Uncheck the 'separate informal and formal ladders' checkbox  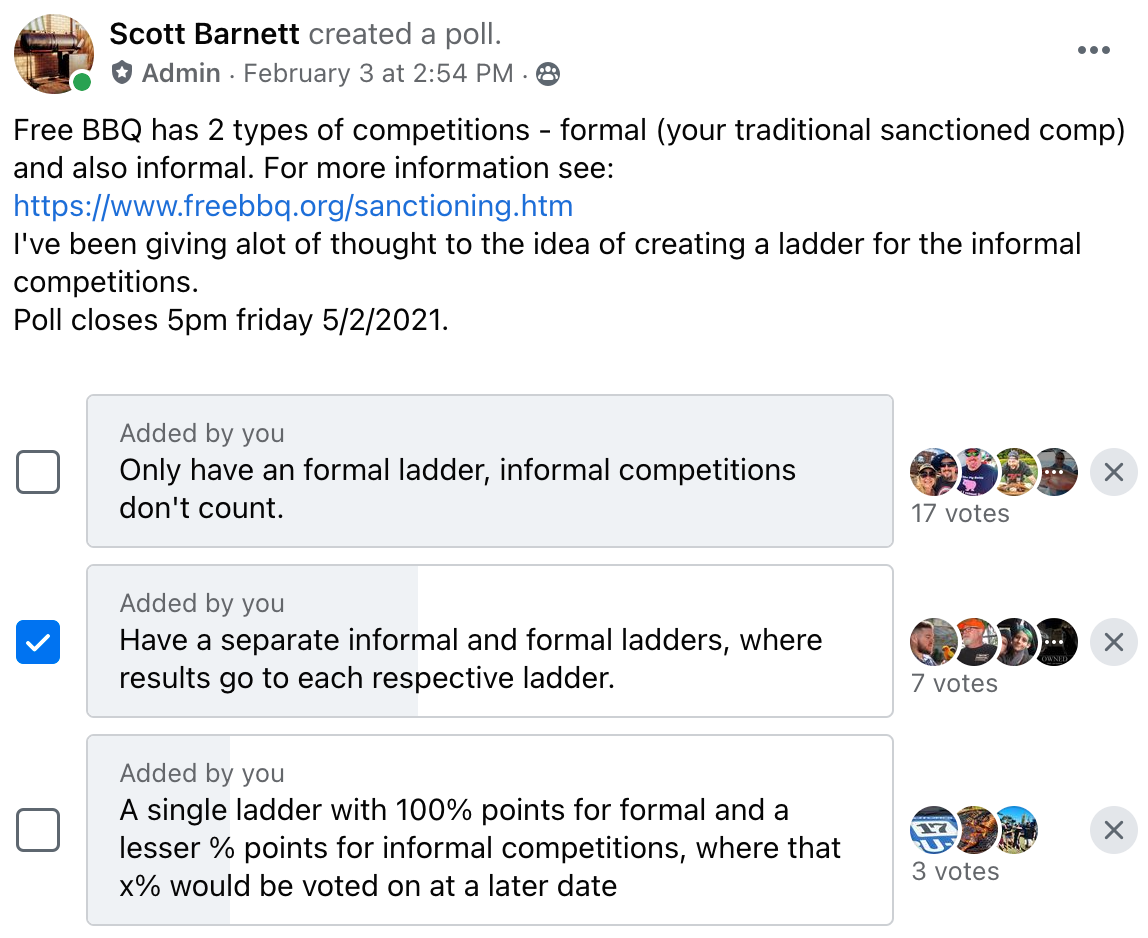pos(38,642)
